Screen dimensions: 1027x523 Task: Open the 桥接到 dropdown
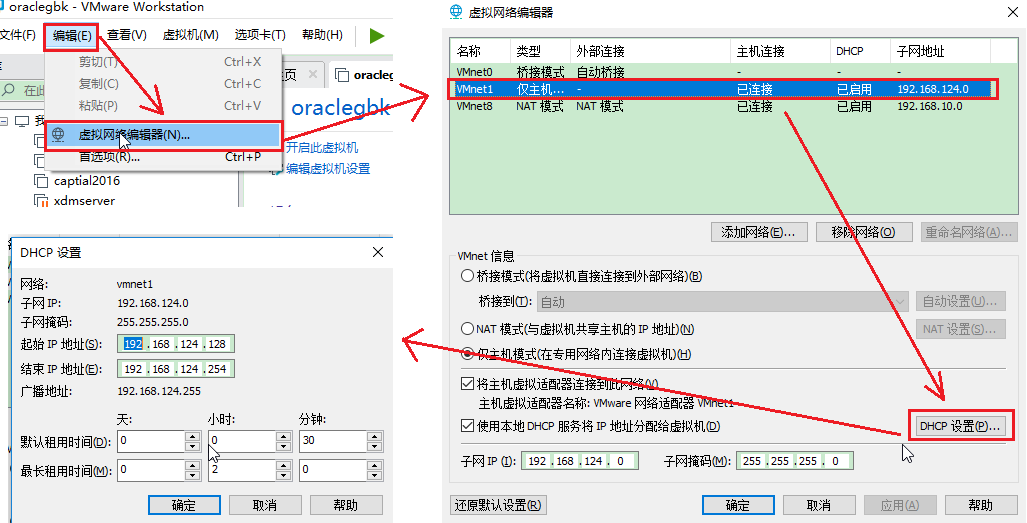coord(722,302)
